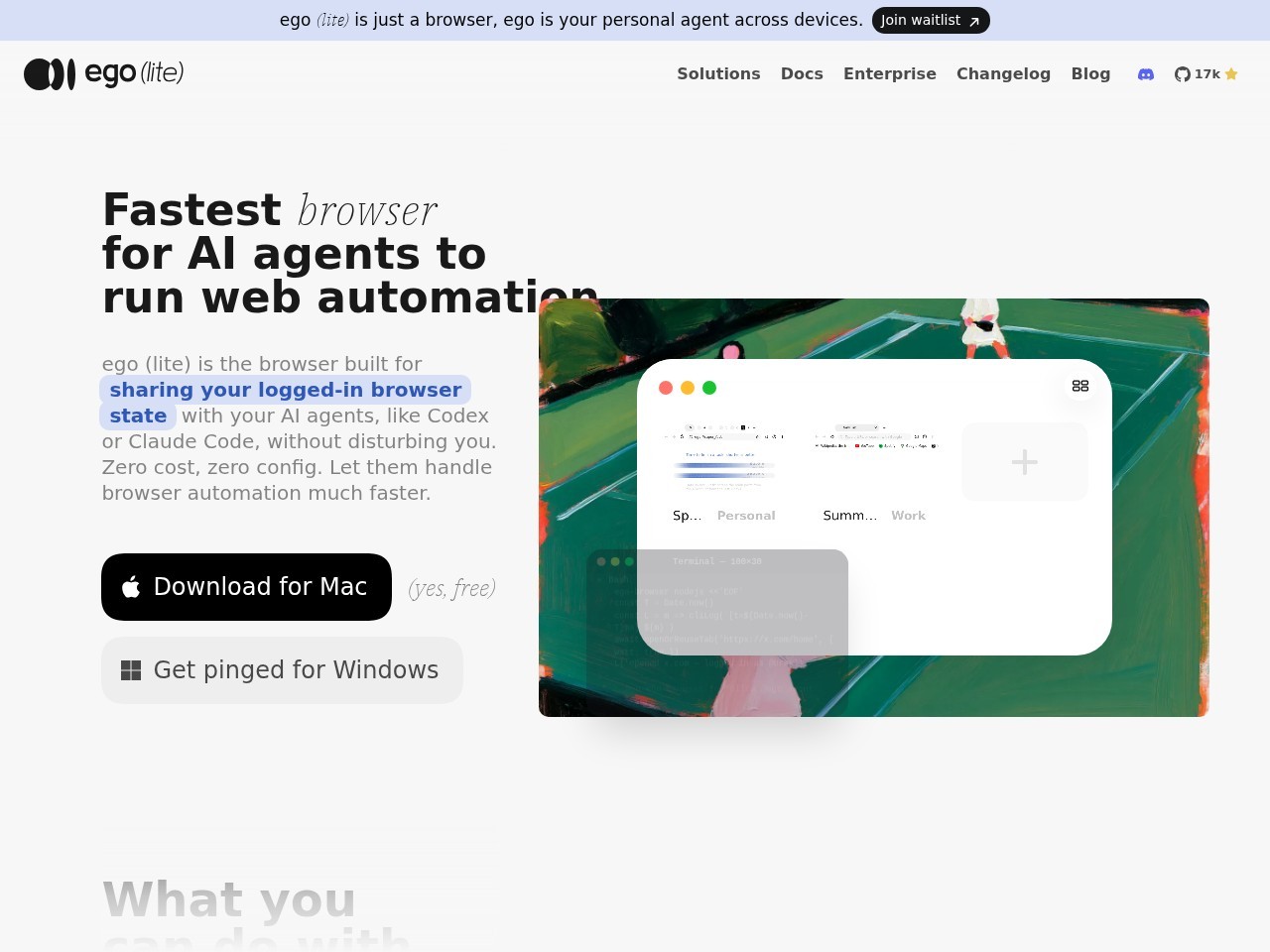Click the 'Fastest browser' headline
1270x952 pixels.
[270, 210]
